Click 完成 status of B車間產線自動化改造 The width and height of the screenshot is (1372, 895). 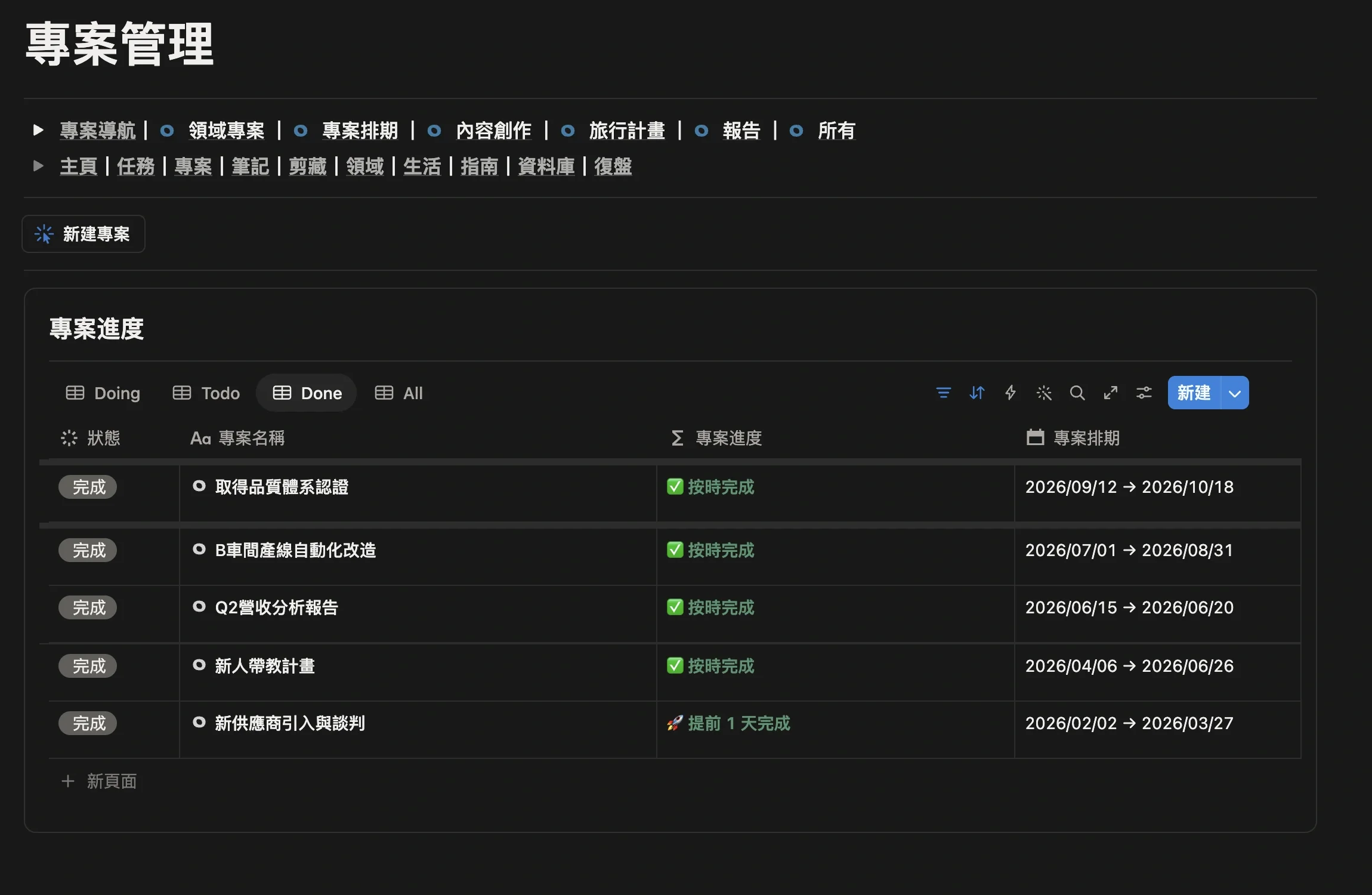click(88, 550)
